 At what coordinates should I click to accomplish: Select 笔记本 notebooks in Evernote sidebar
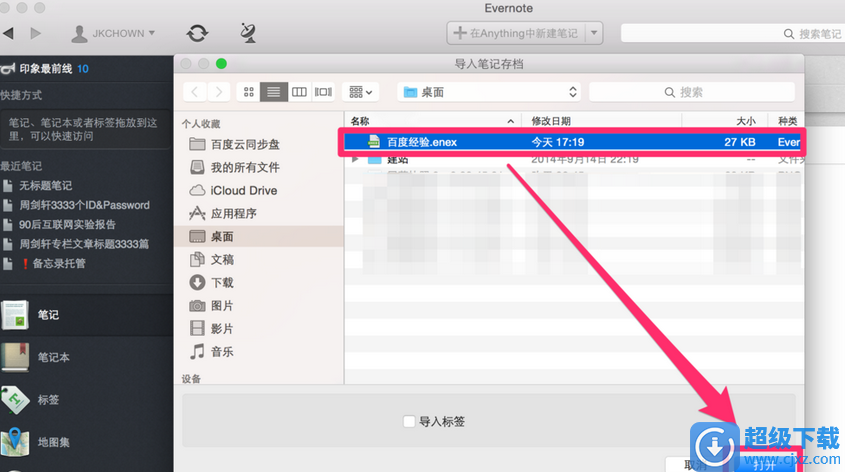pos(86,357)
